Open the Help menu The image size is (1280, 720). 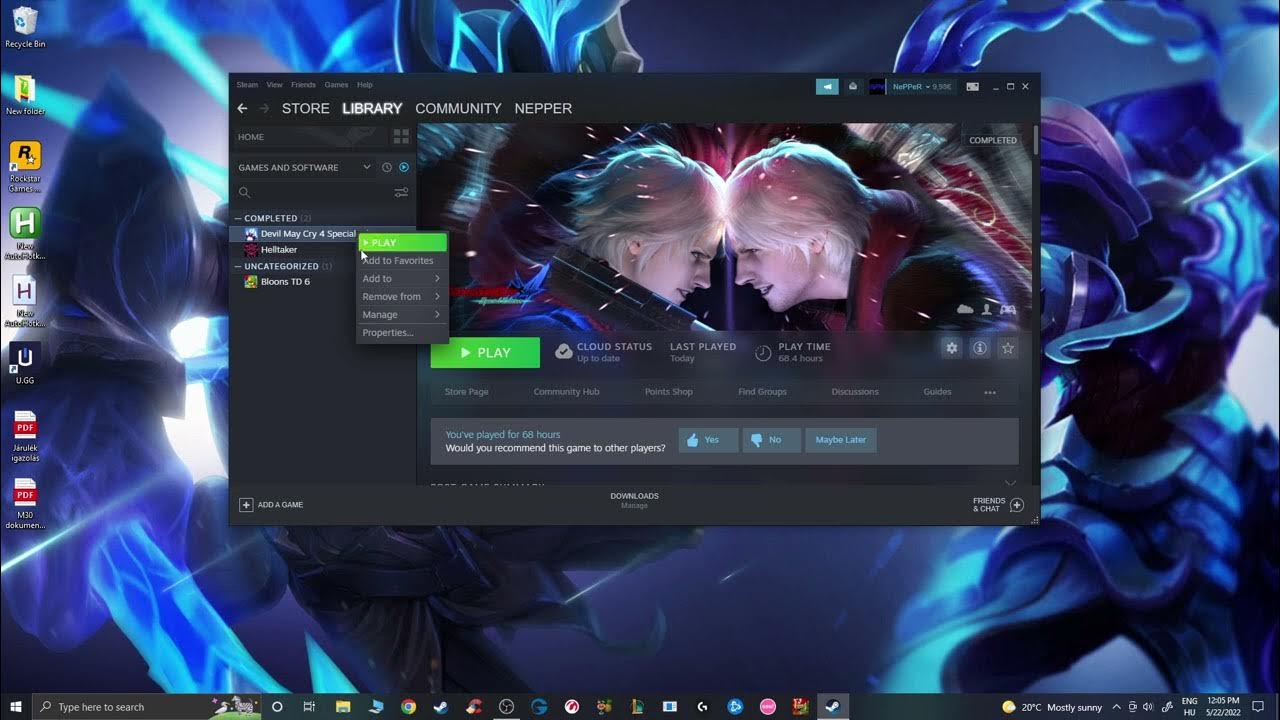(x=365, y=85)
